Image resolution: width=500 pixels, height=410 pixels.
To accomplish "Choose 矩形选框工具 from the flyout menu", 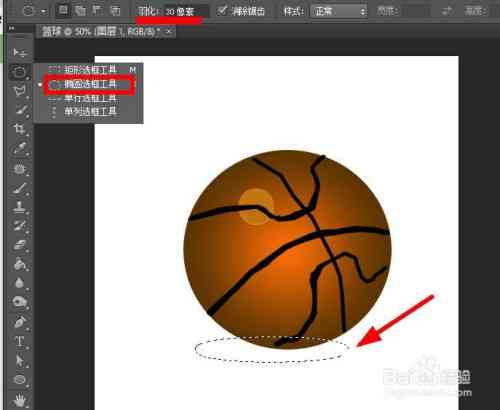I will tap(89, 70).
